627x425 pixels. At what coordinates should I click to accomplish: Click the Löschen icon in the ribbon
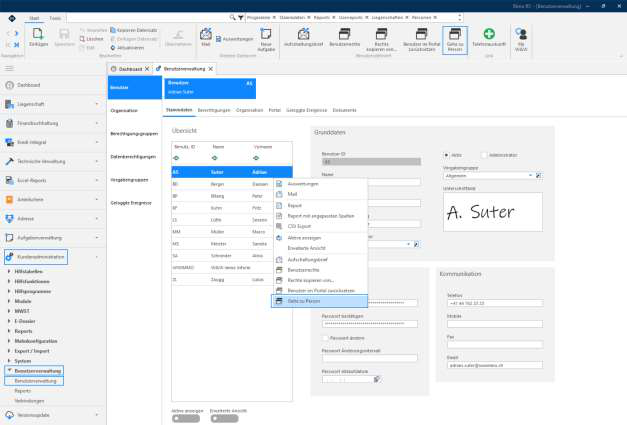(x=82, y=39)
